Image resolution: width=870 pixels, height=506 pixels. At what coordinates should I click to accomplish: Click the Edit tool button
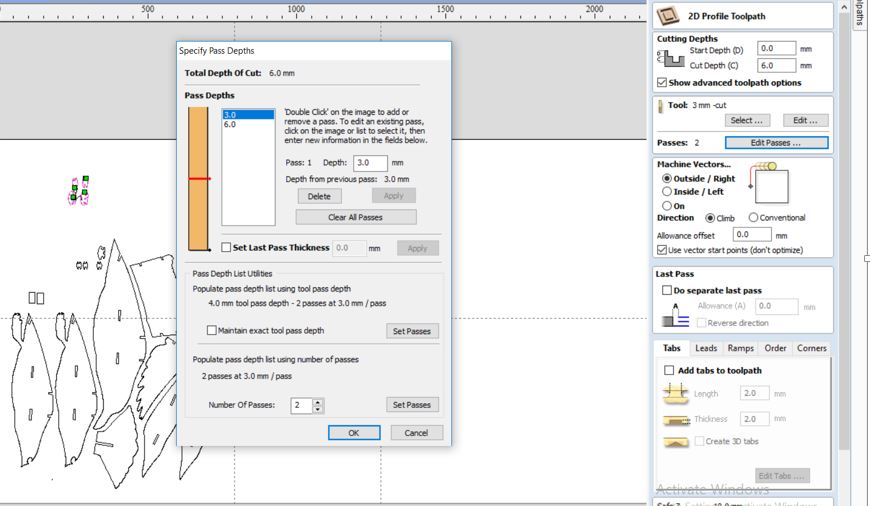805,120
